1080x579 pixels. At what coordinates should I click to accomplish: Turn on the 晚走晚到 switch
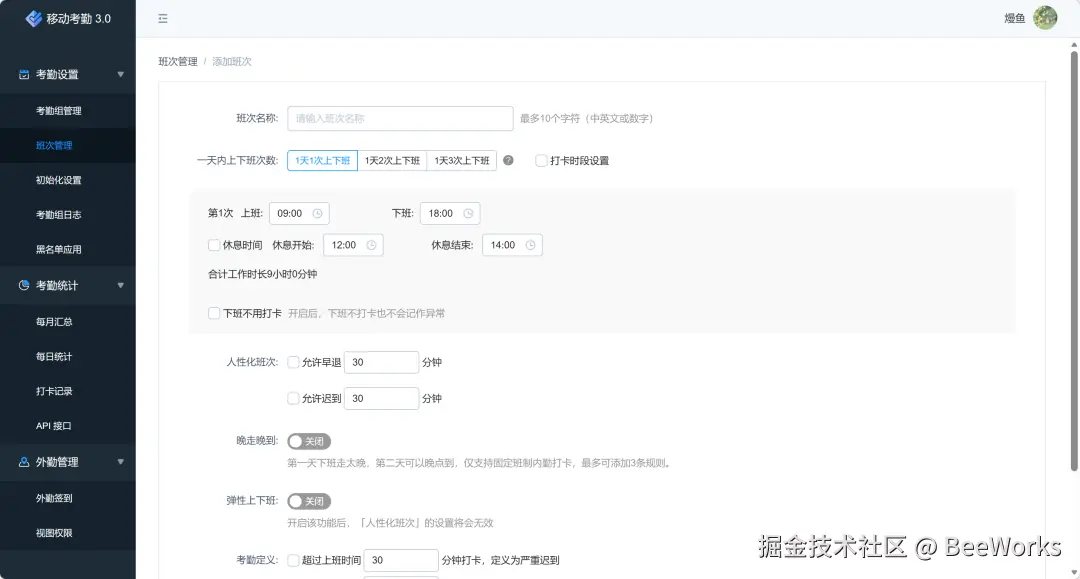pyautogui.click(x=309, y=441)
